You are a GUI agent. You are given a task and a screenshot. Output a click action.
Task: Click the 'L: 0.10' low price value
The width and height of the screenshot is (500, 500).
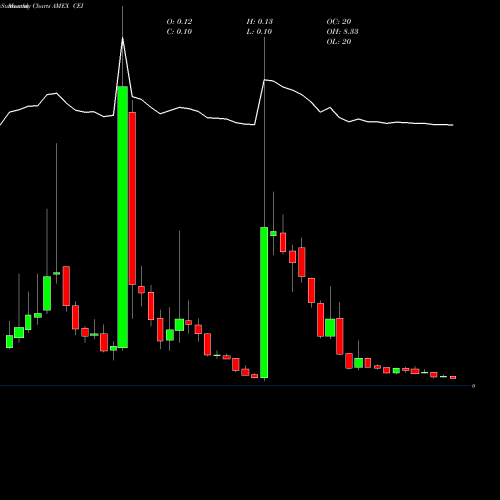click(x=259, y=32)
